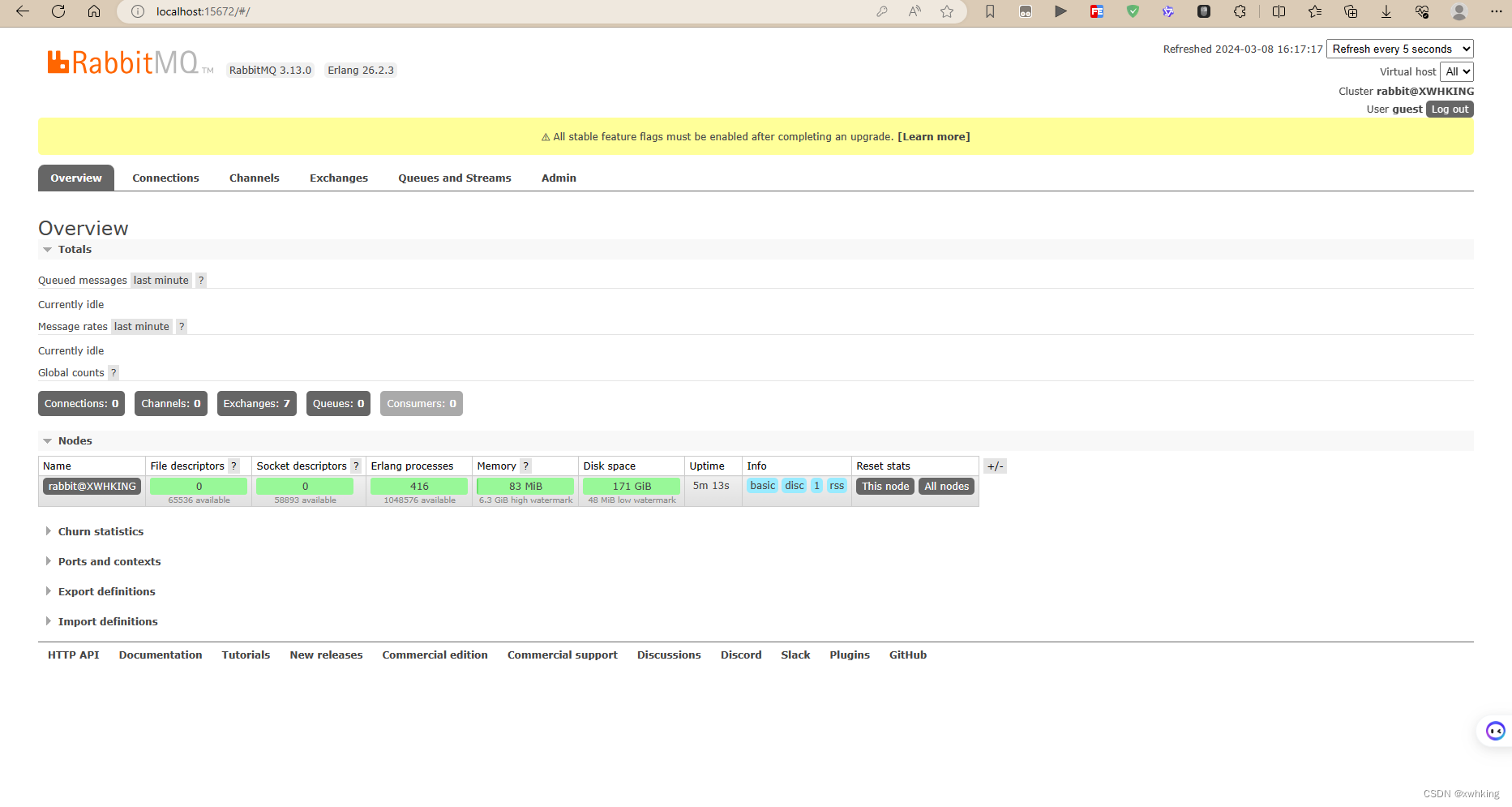Change Queued messages last minute range
Screen dimensions: 1512x807
(161, 281)
